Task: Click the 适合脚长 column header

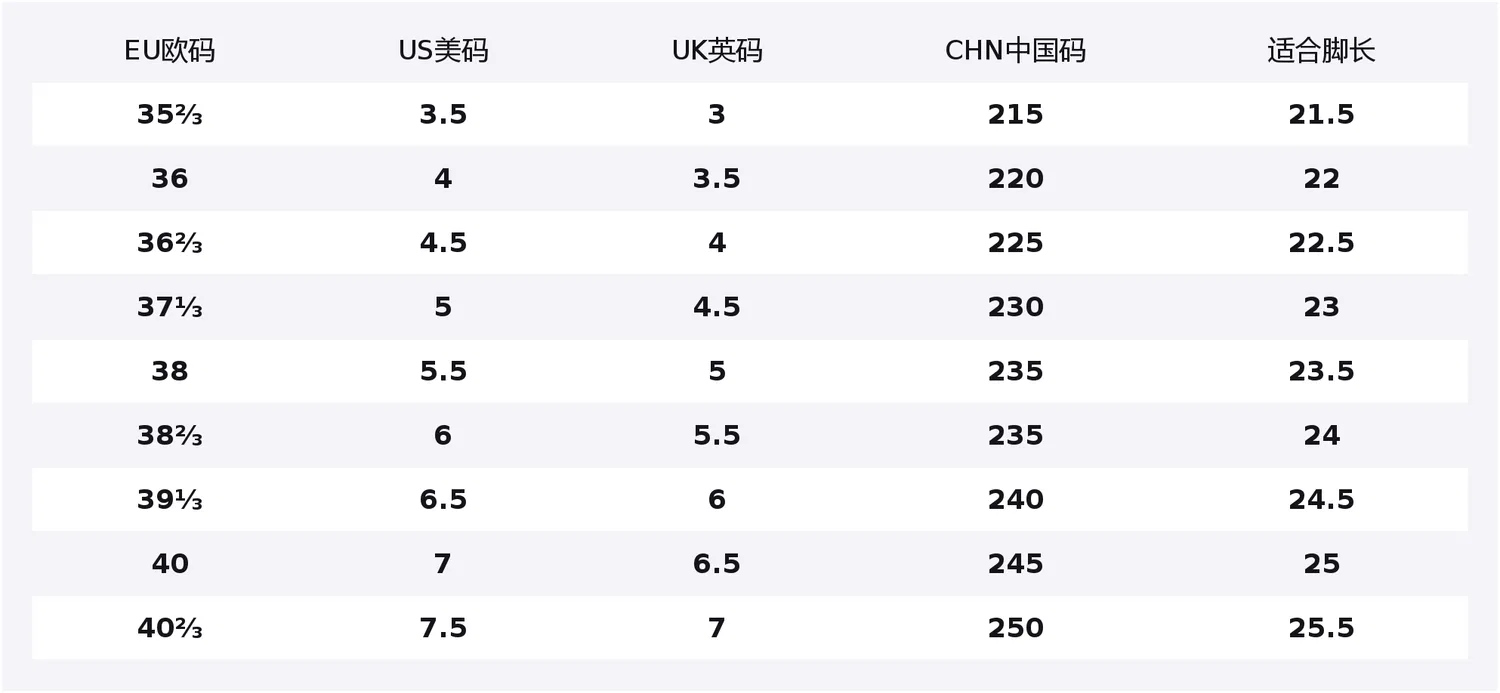Action: [1321, 51]
